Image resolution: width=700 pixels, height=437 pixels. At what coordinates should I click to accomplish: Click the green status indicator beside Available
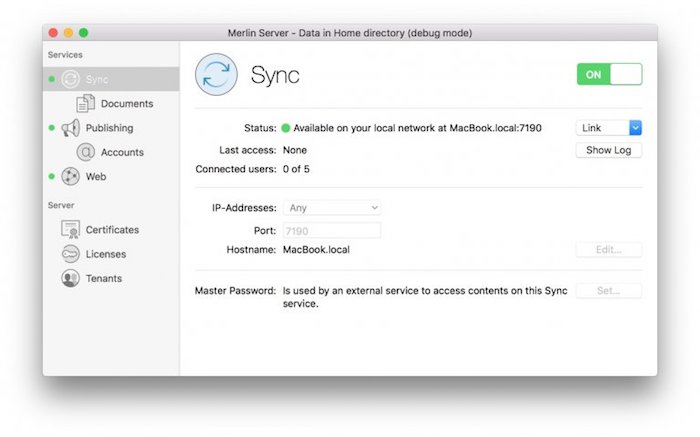[286, 129]
